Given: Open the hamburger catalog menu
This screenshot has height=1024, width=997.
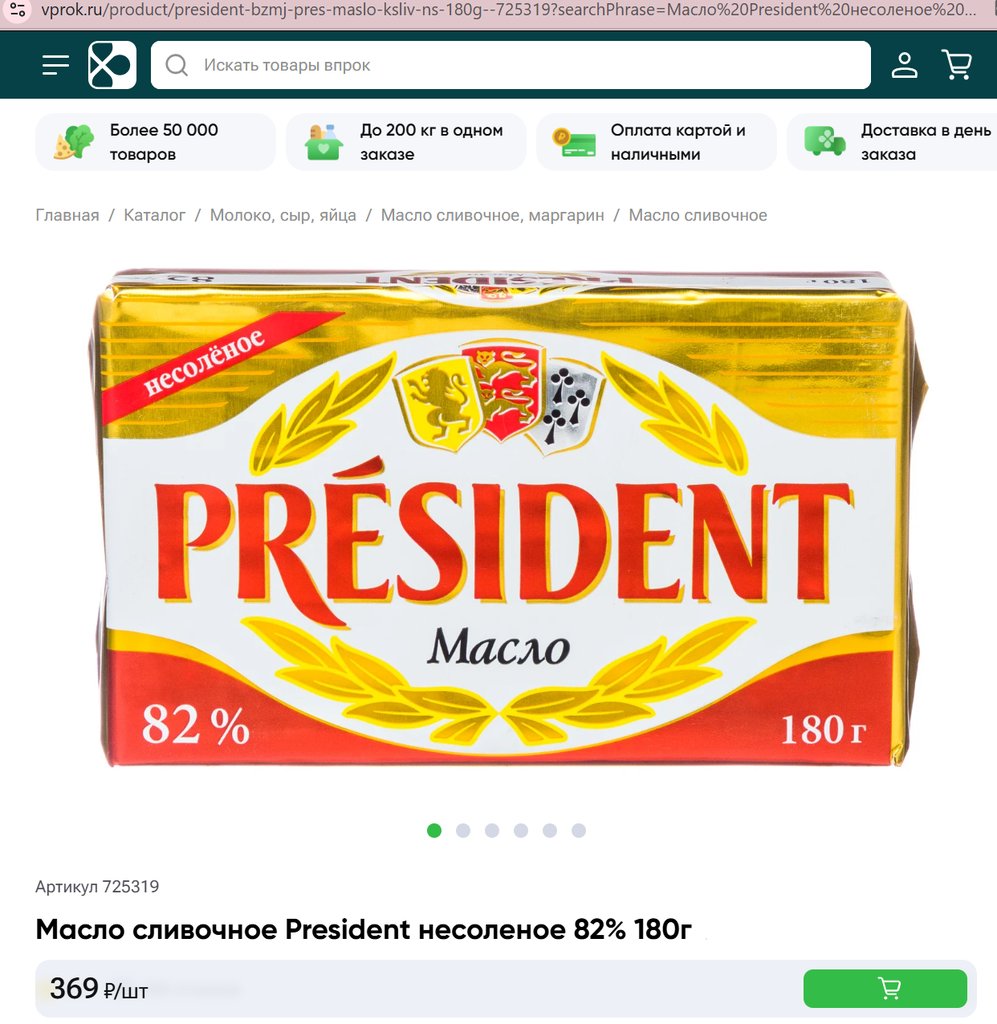Looking at the screenshot, I should pos(55,65).
